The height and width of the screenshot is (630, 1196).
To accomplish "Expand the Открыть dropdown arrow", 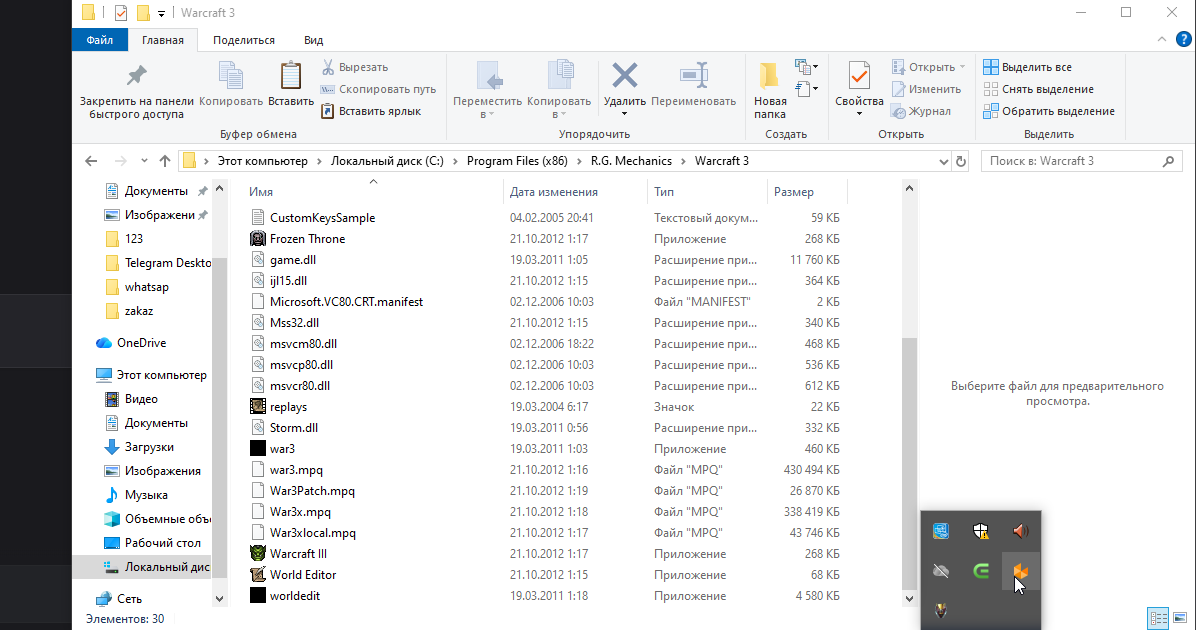I will pyautogui.click(x=963, y=67).
